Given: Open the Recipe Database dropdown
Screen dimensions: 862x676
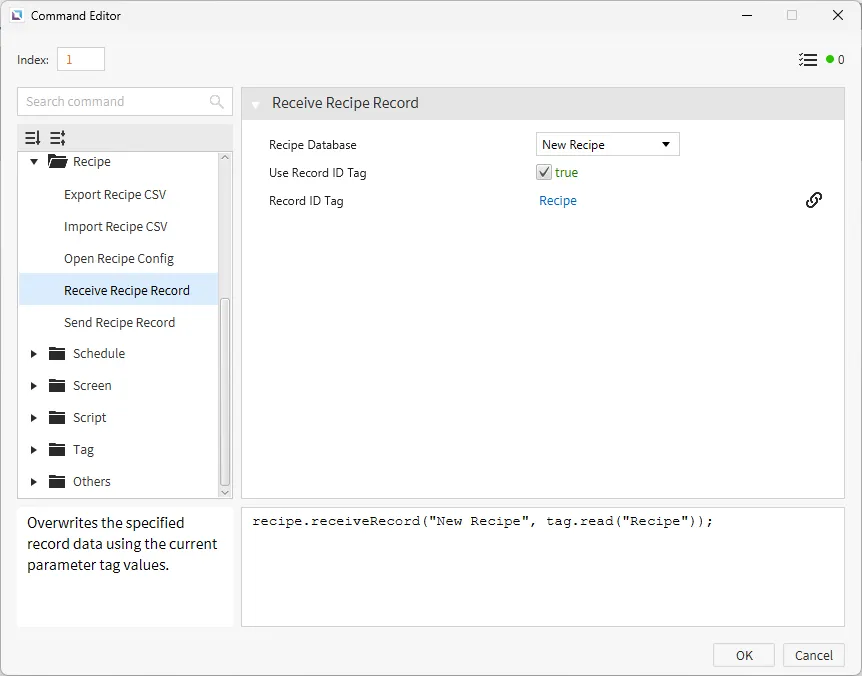Looking at the screenshot, I should pos(608,145).
